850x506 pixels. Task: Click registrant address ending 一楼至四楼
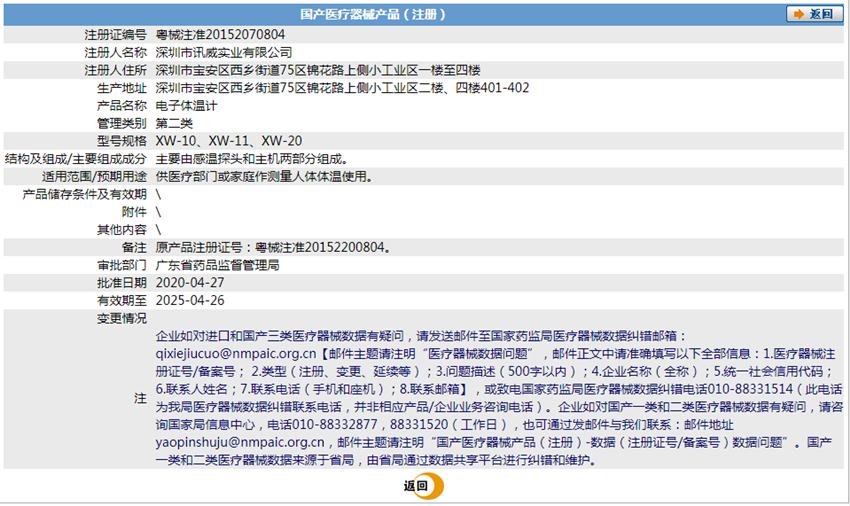(x=318, y=71)
